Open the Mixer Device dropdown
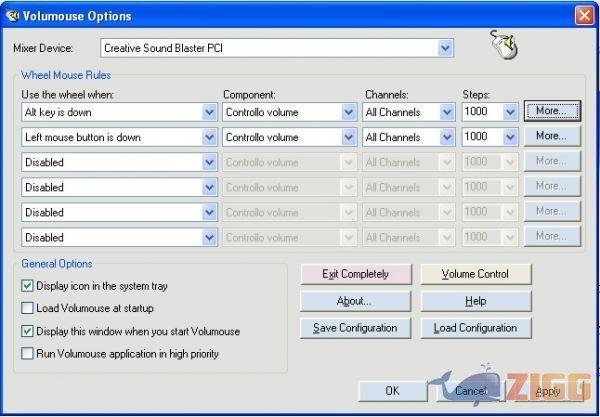 pos(445,48)
